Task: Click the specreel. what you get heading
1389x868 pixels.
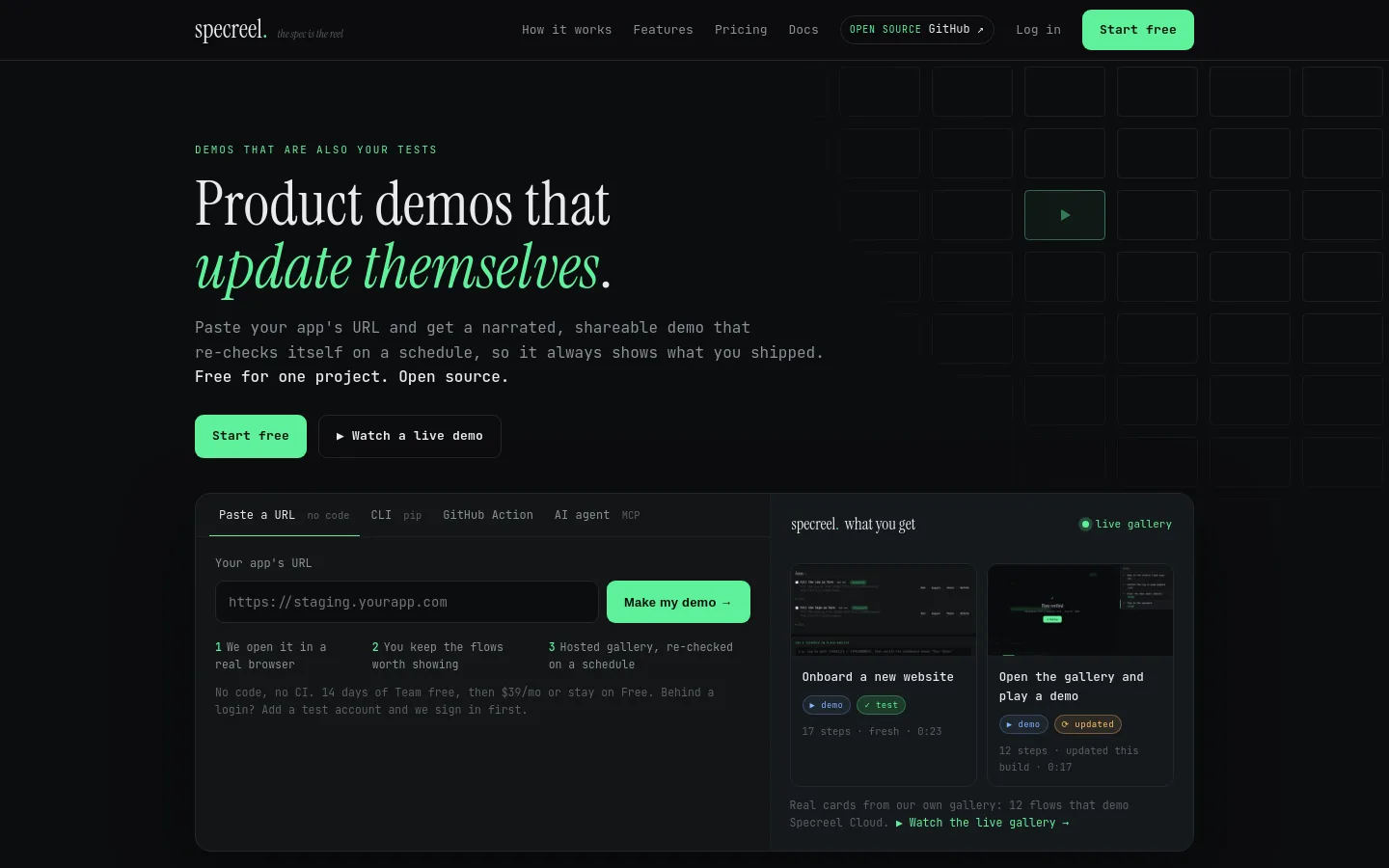Action: [x=853, y=524]
